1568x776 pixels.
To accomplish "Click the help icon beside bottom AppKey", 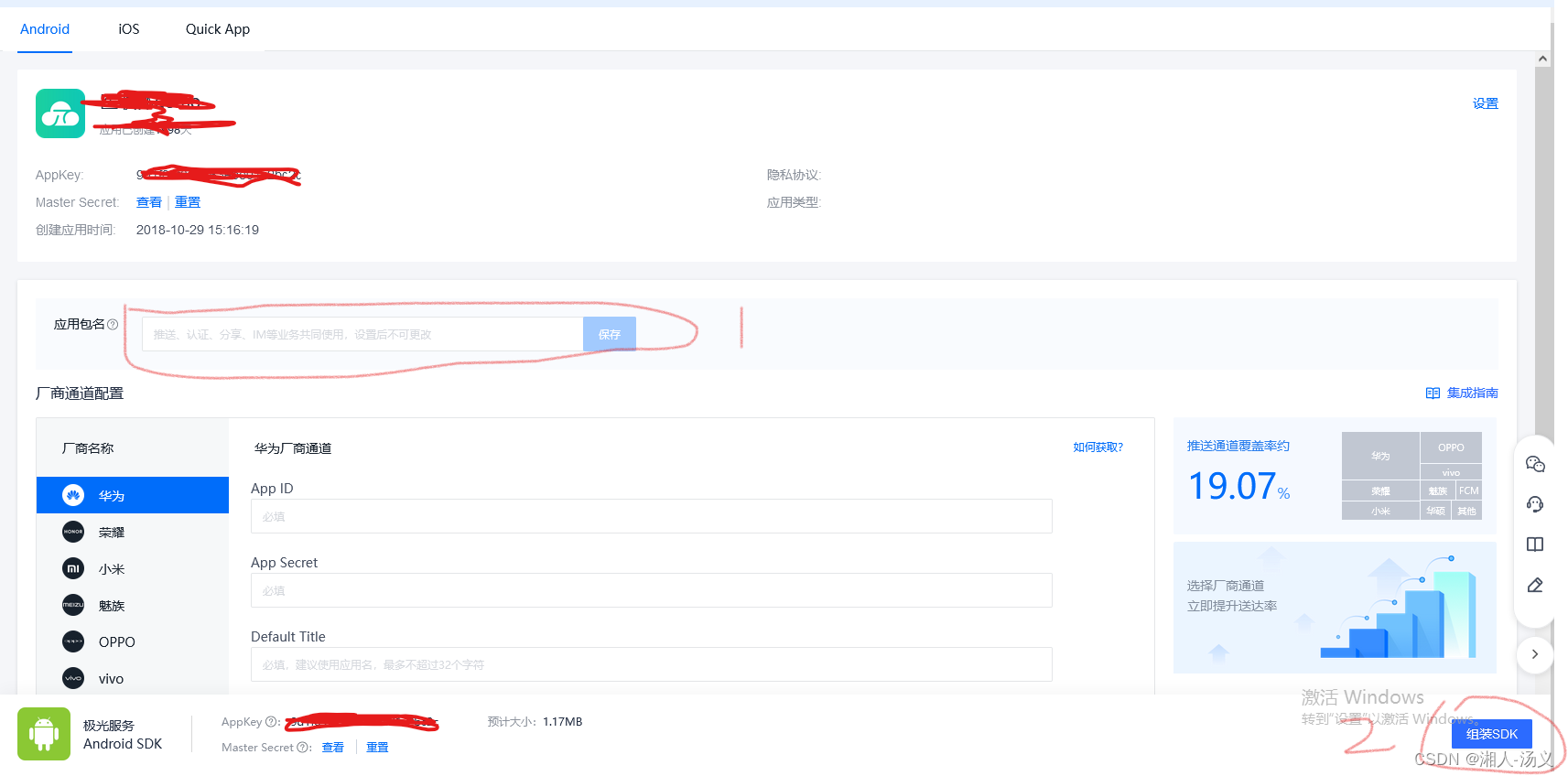I will 271,722.
